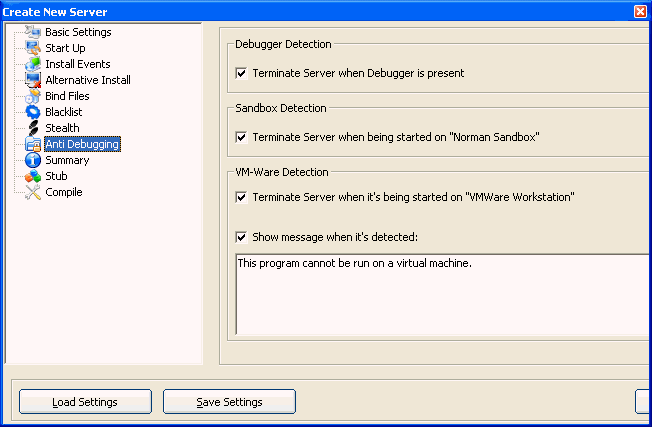Select the Stealth icon
Viewport: 652px width, 427px height.
33,128
